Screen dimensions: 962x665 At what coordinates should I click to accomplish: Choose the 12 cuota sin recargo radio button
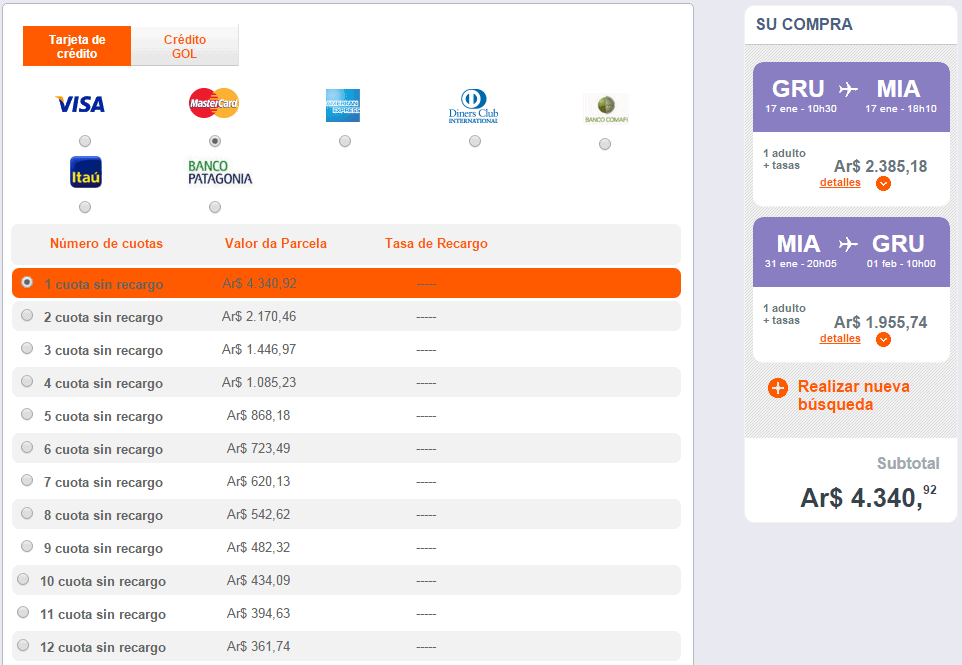tap(23, 645)
